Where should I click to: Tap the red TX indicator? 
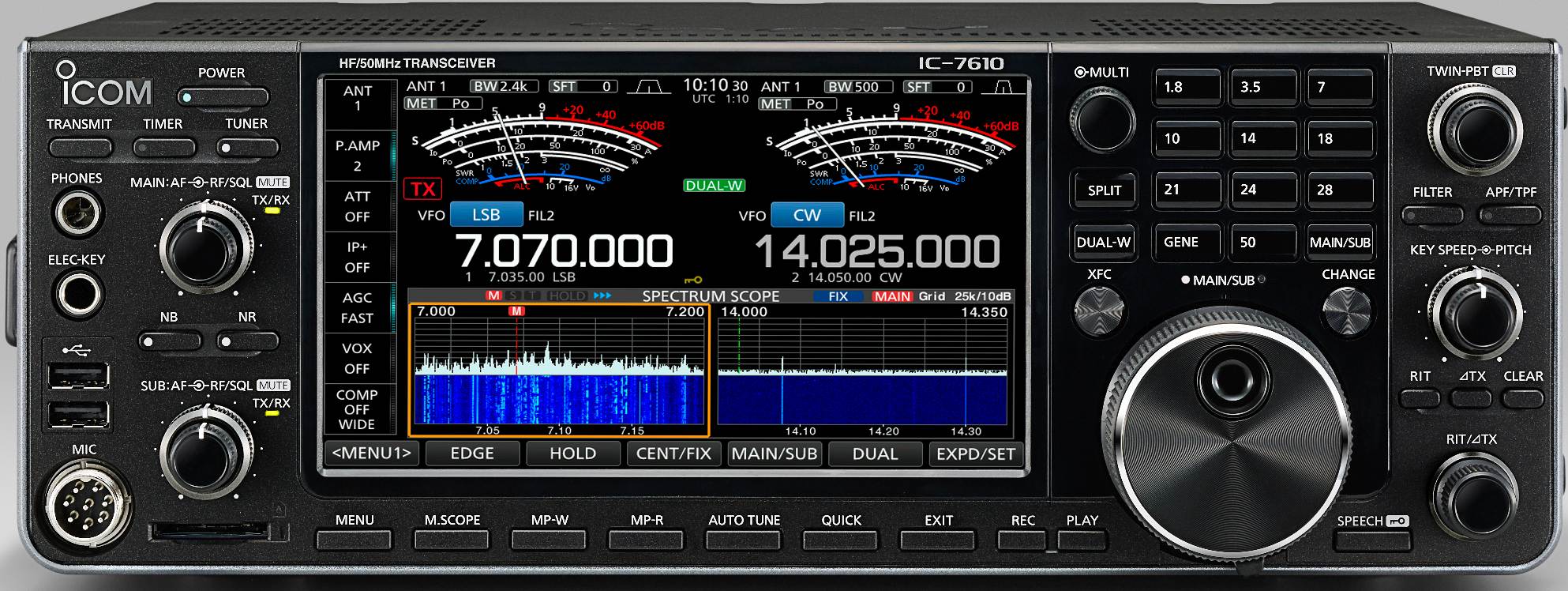423,189
